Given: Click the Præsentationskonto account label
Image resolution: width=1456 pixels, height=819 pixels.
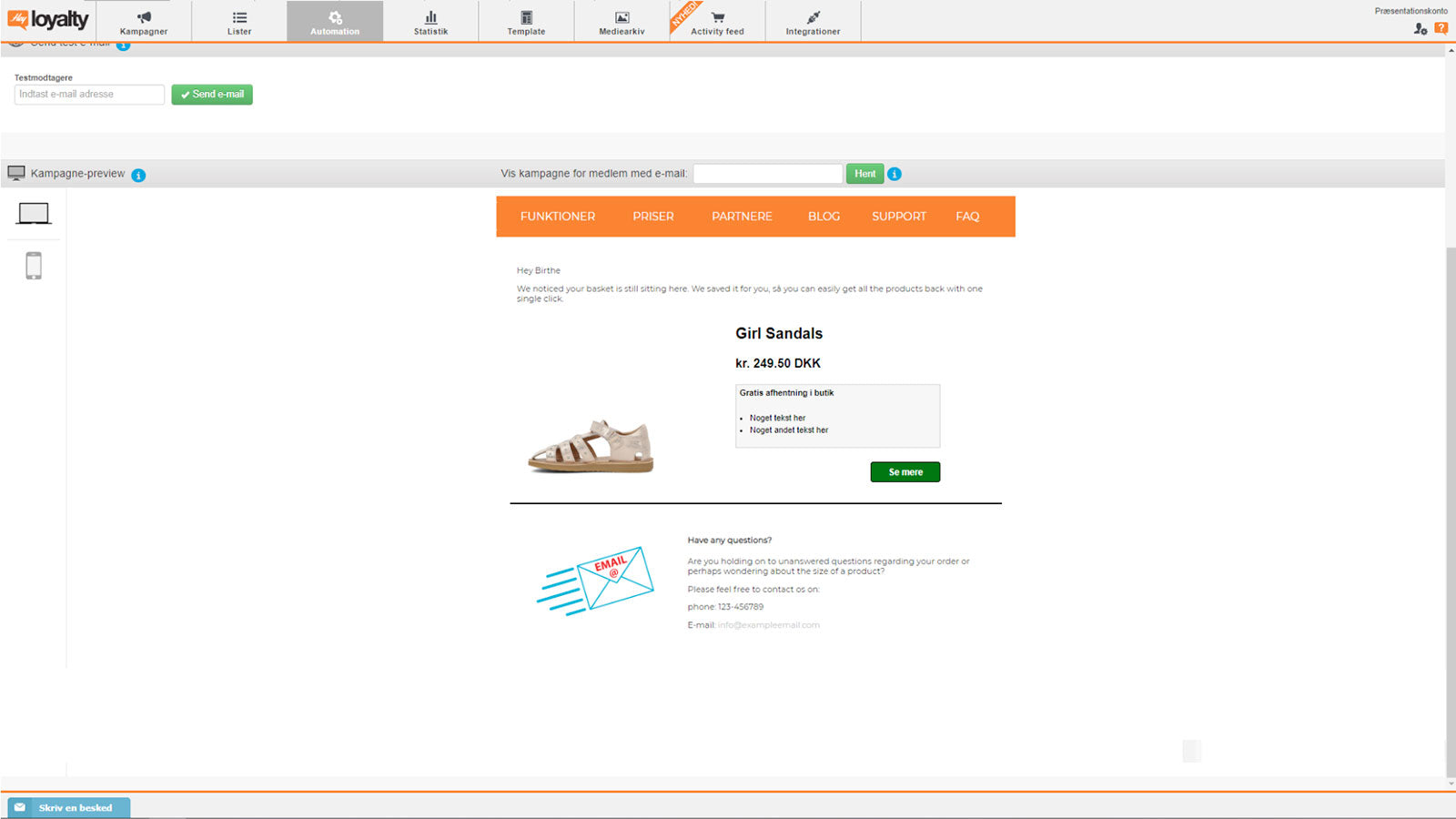Looking at the screenshot, I should [x=1410, y=11].
